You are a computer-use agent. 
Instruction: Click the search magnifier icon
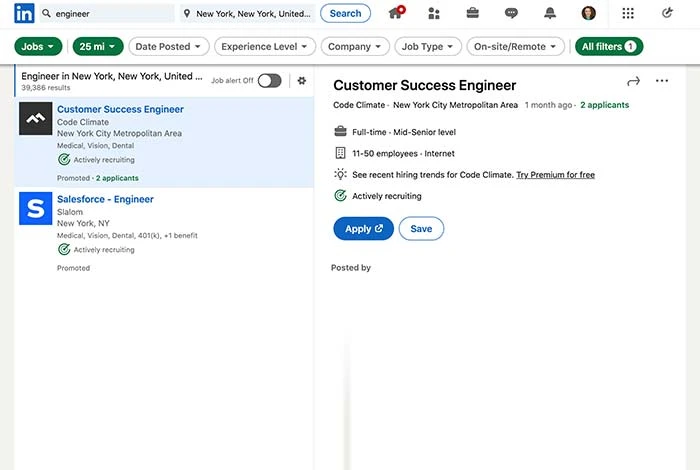(x=46, y=13)
